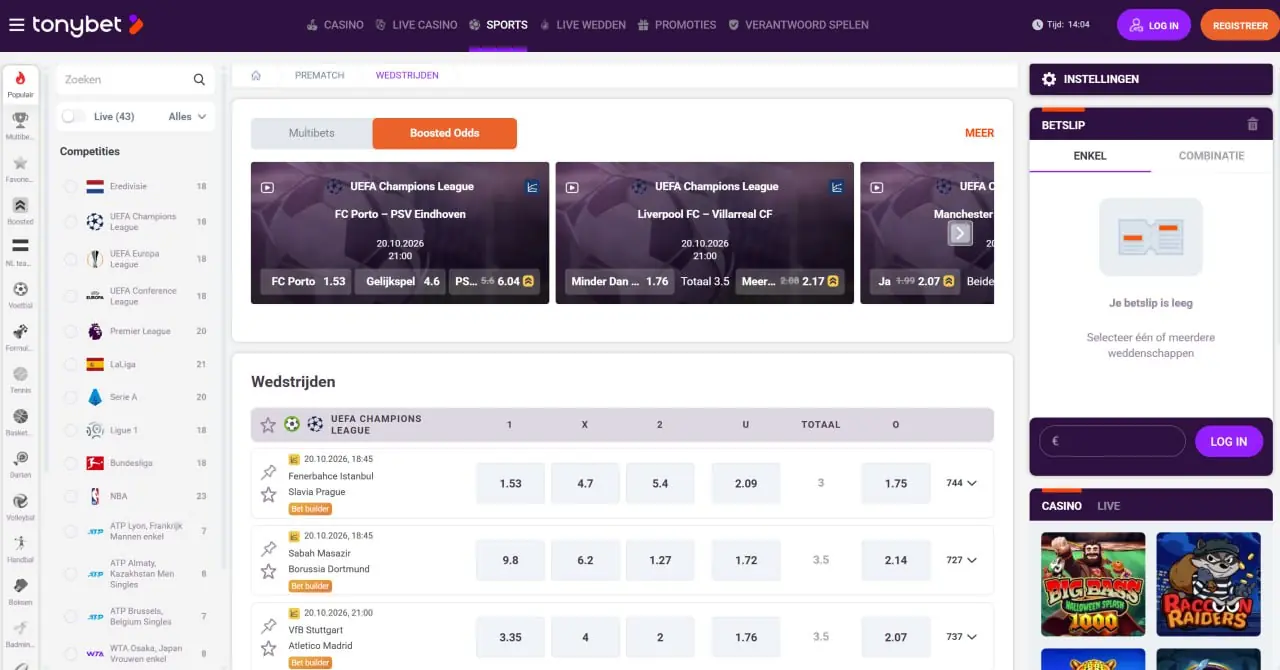Switch betslip to Combinatie tab

(x=1211, y=156)
